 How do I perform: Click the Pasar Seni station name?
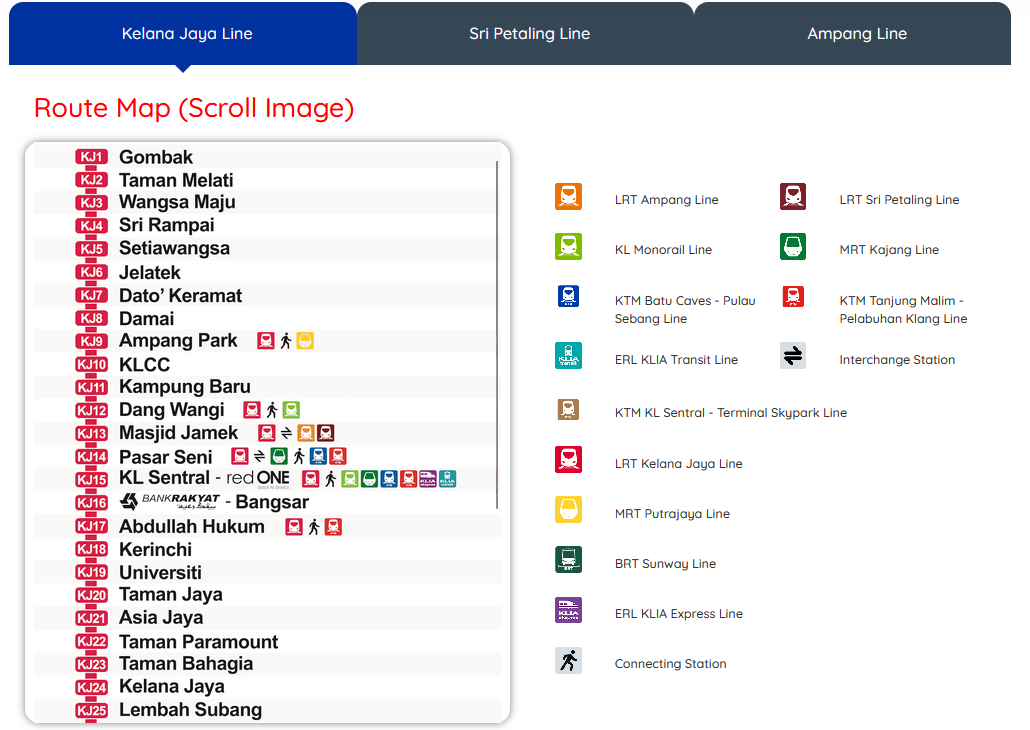pyautogui.click(x=166, y=457)
